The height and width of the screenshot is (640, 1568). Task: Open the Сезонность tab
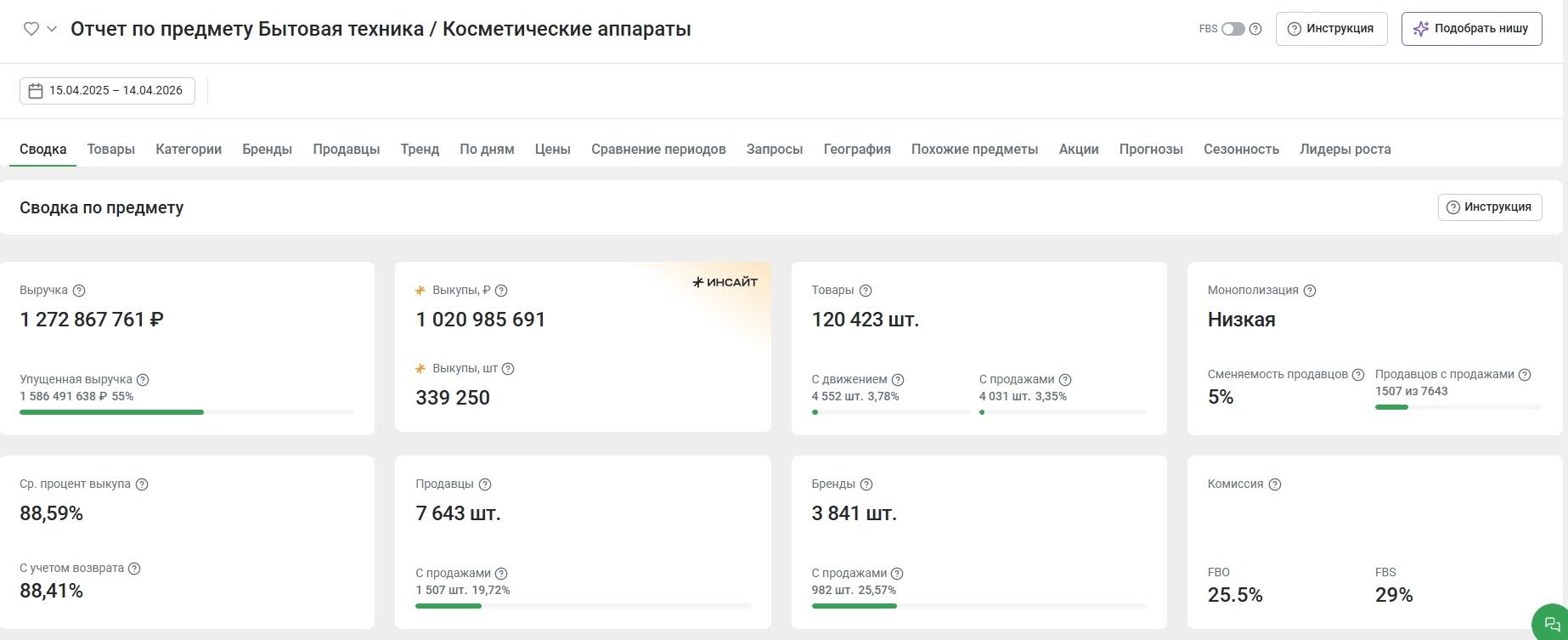(x=1240, y=150)
